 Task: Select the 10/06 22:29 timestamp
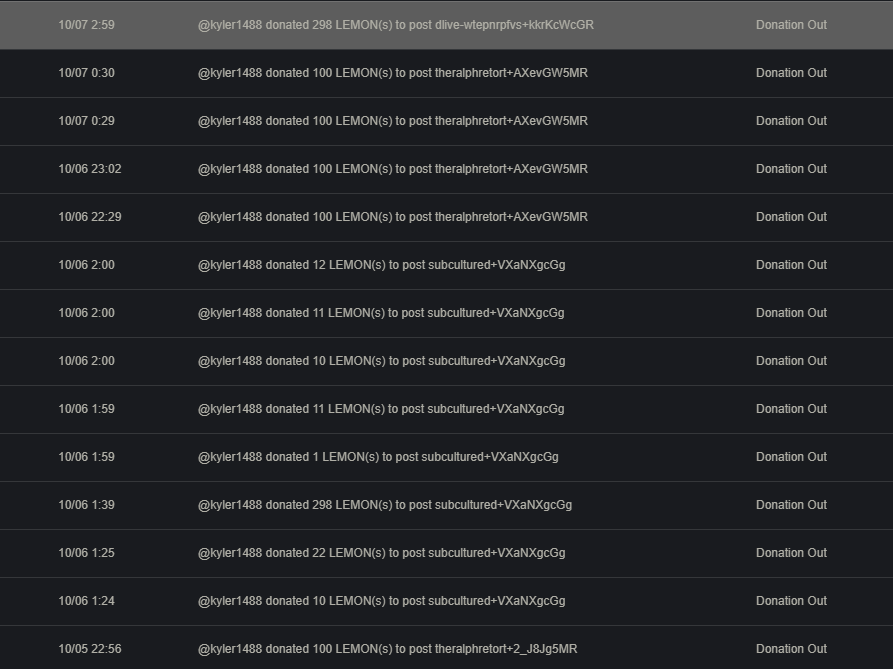[x=89, y=217]
